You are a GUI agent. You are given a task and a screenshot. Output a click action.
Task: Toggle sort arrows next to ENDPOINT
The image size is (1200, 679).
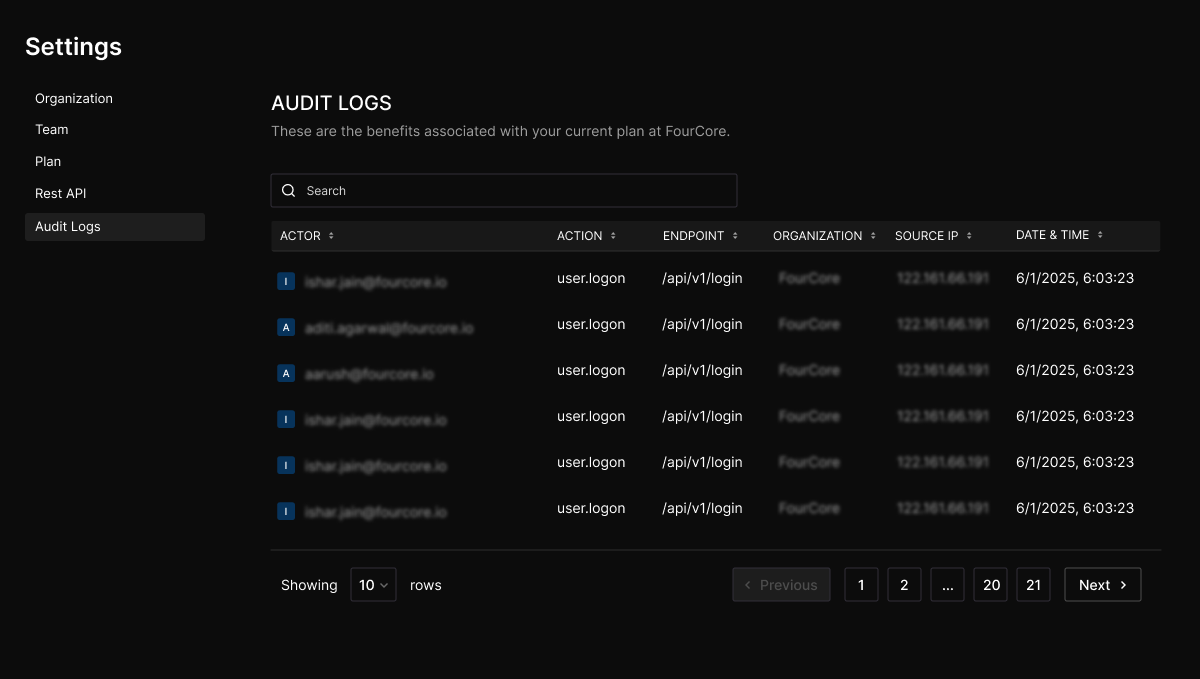735,236
